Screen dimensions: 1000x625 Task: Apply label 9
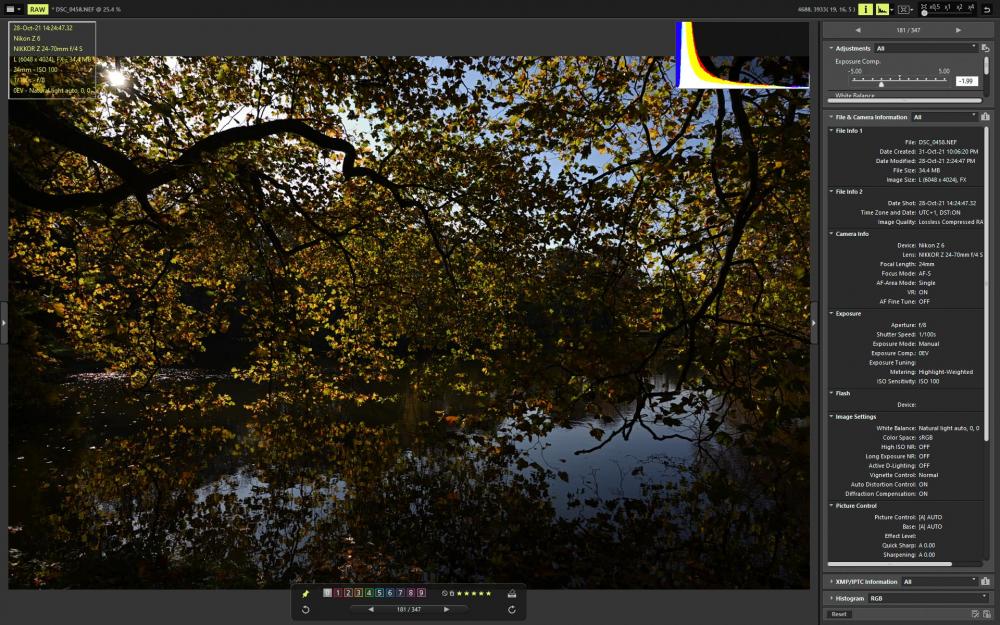(421, 593)
